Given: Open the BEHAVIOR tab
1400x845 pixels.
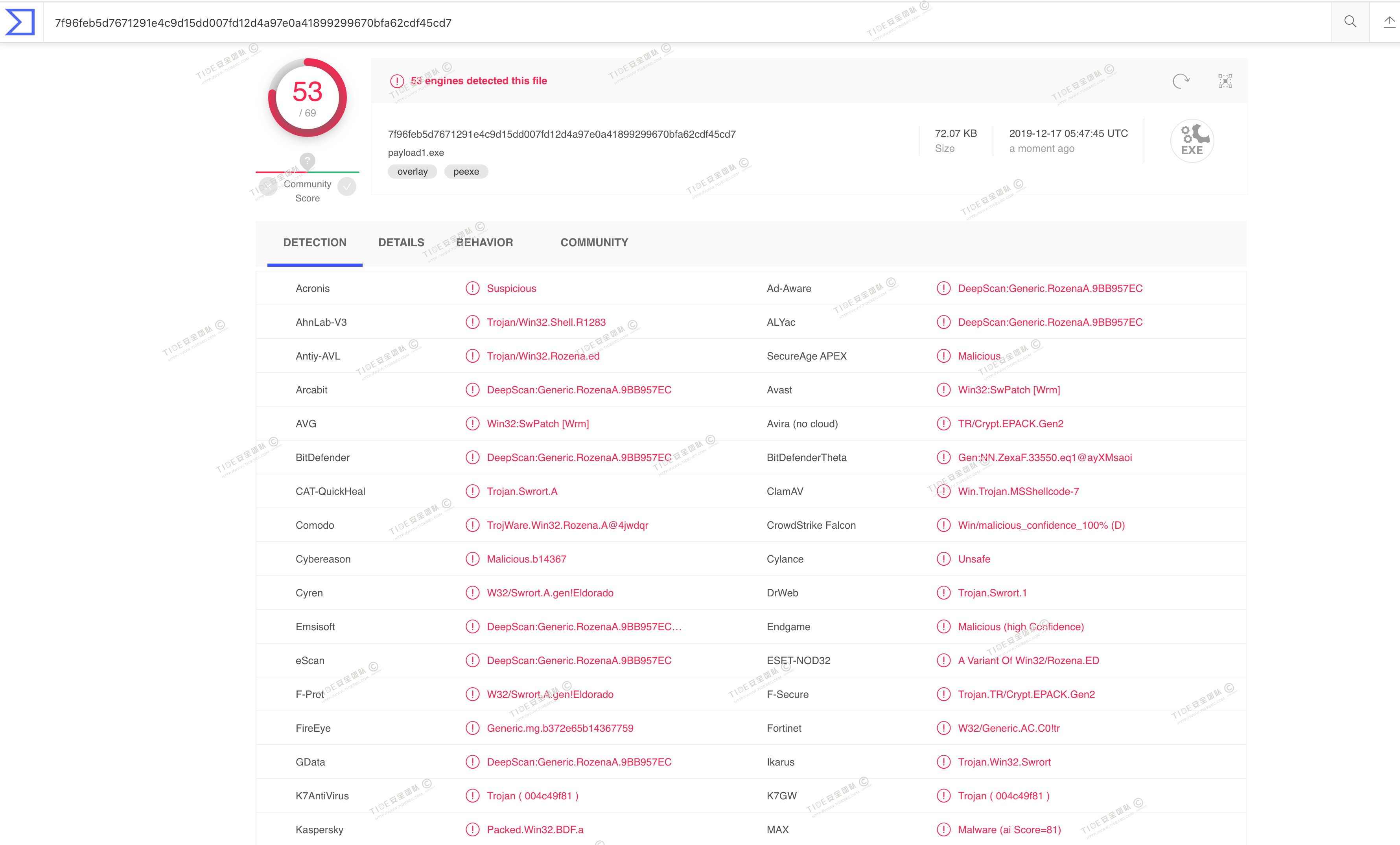Looking at the screenshot, I should [484, 243].
